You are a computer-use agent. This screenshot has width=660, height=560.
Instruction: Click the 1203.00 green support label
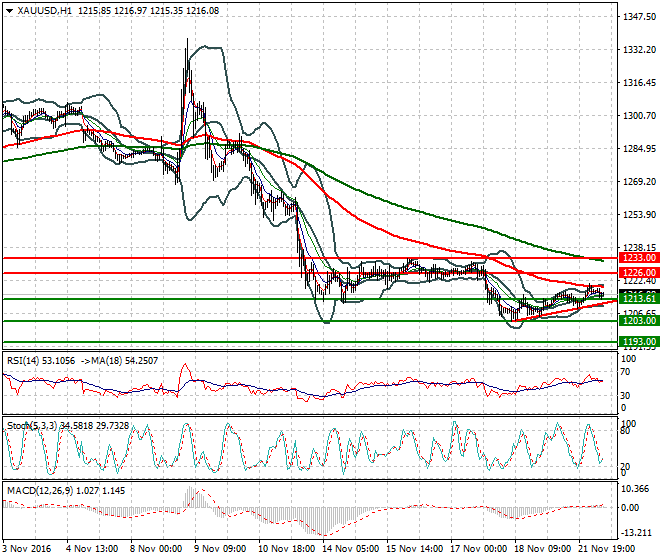(x=639, y=321)
